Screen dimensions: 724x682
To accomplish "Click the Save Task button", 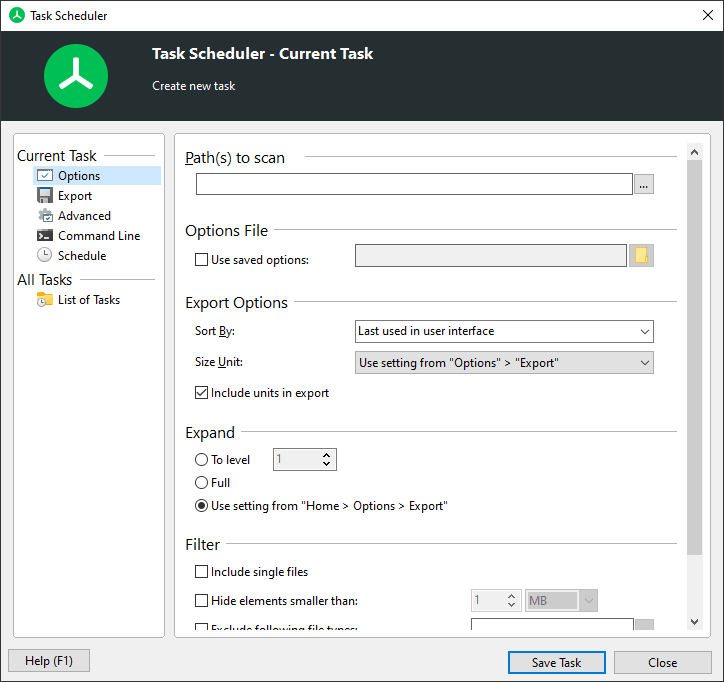I will click(557, 662).
